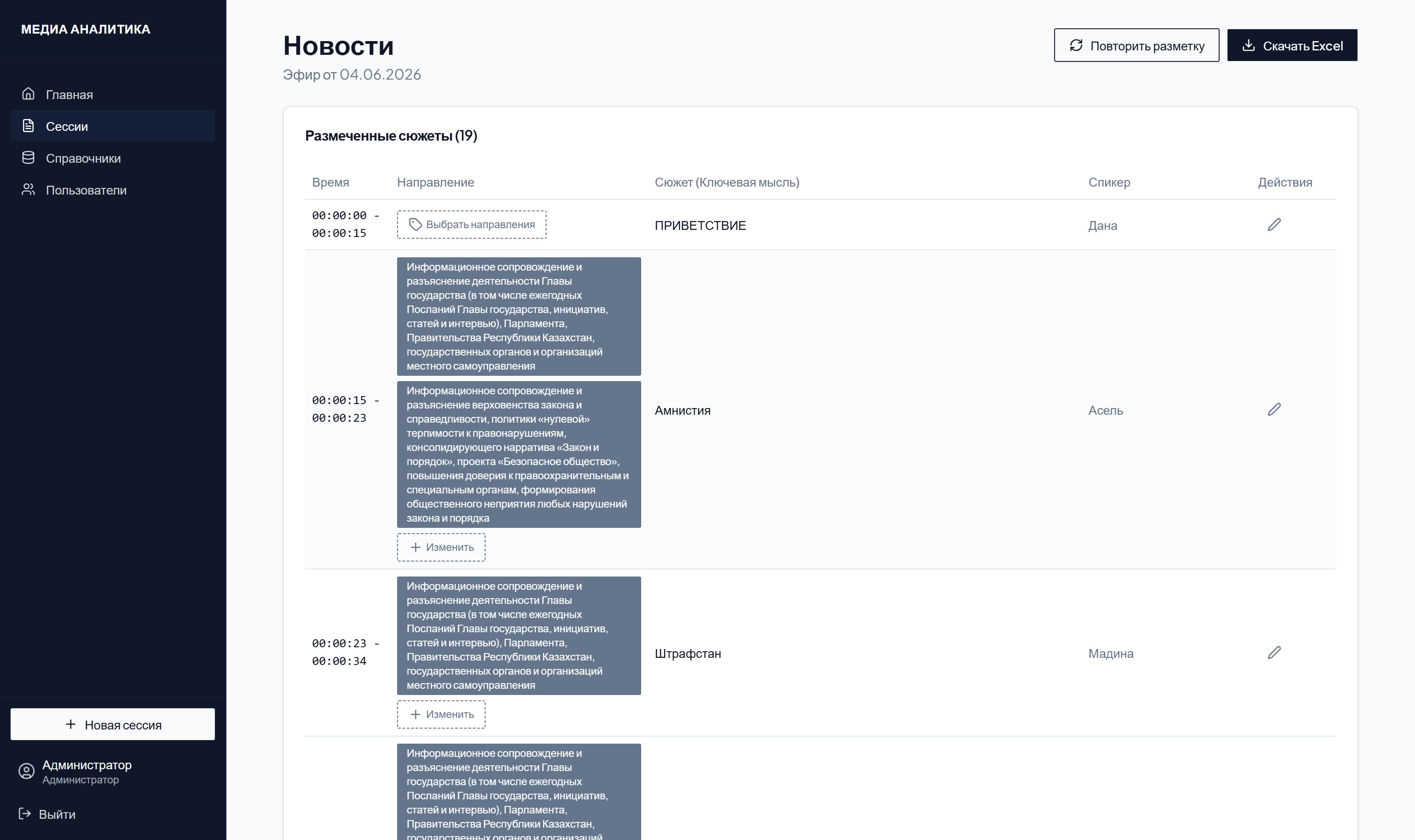Click the time 00:00:00 - 00:00:15
Screen dimensions: 1415x840
[x=345, y=224]
